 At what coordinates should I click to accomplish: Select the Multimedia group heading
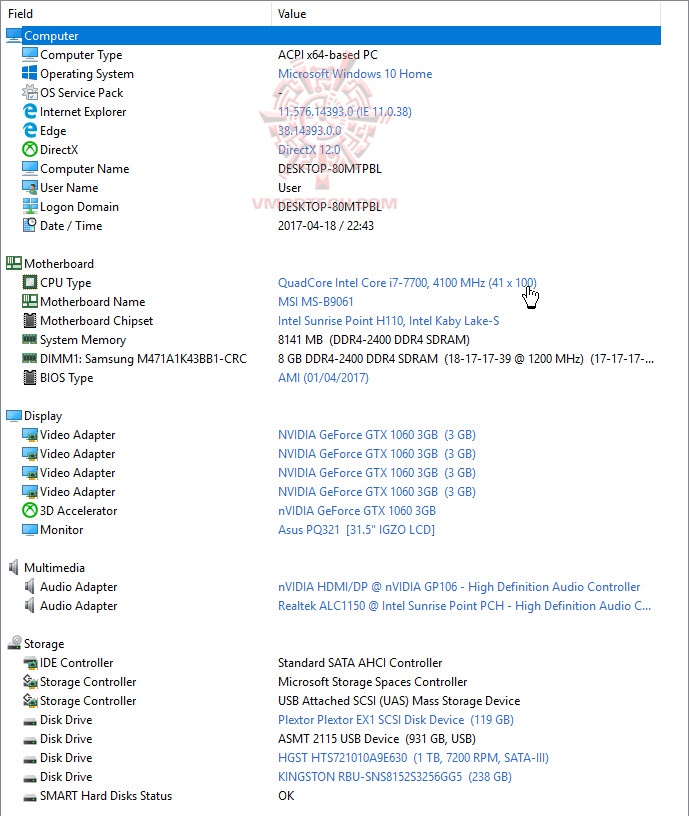pyautogui.click(x=54, y=568)
